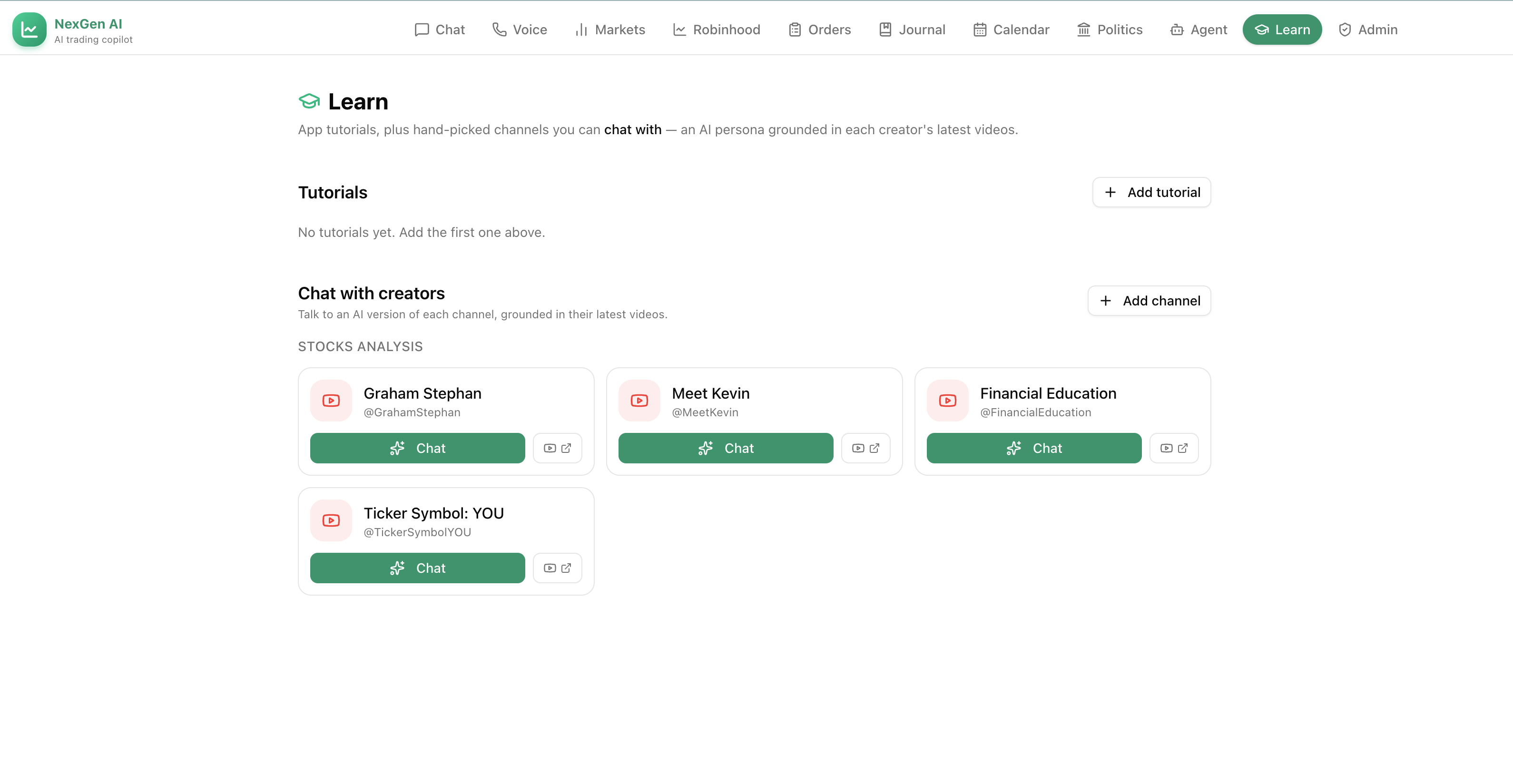Switch to the Robinhood tab

[716, 29]
